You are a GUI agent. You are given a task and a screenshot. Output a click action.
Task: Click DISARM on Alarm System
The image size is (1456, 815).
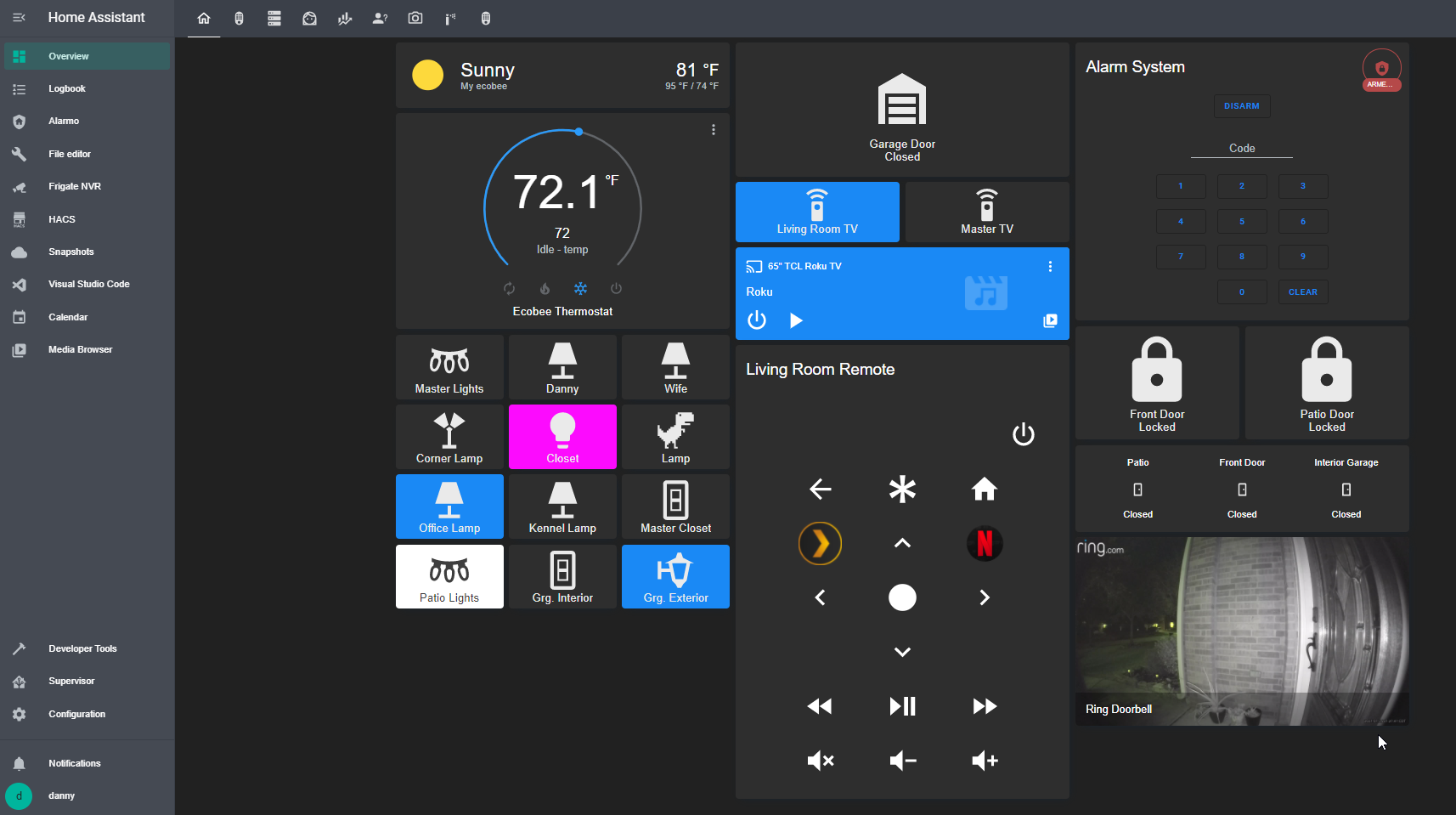click(x=1242, y=106)
